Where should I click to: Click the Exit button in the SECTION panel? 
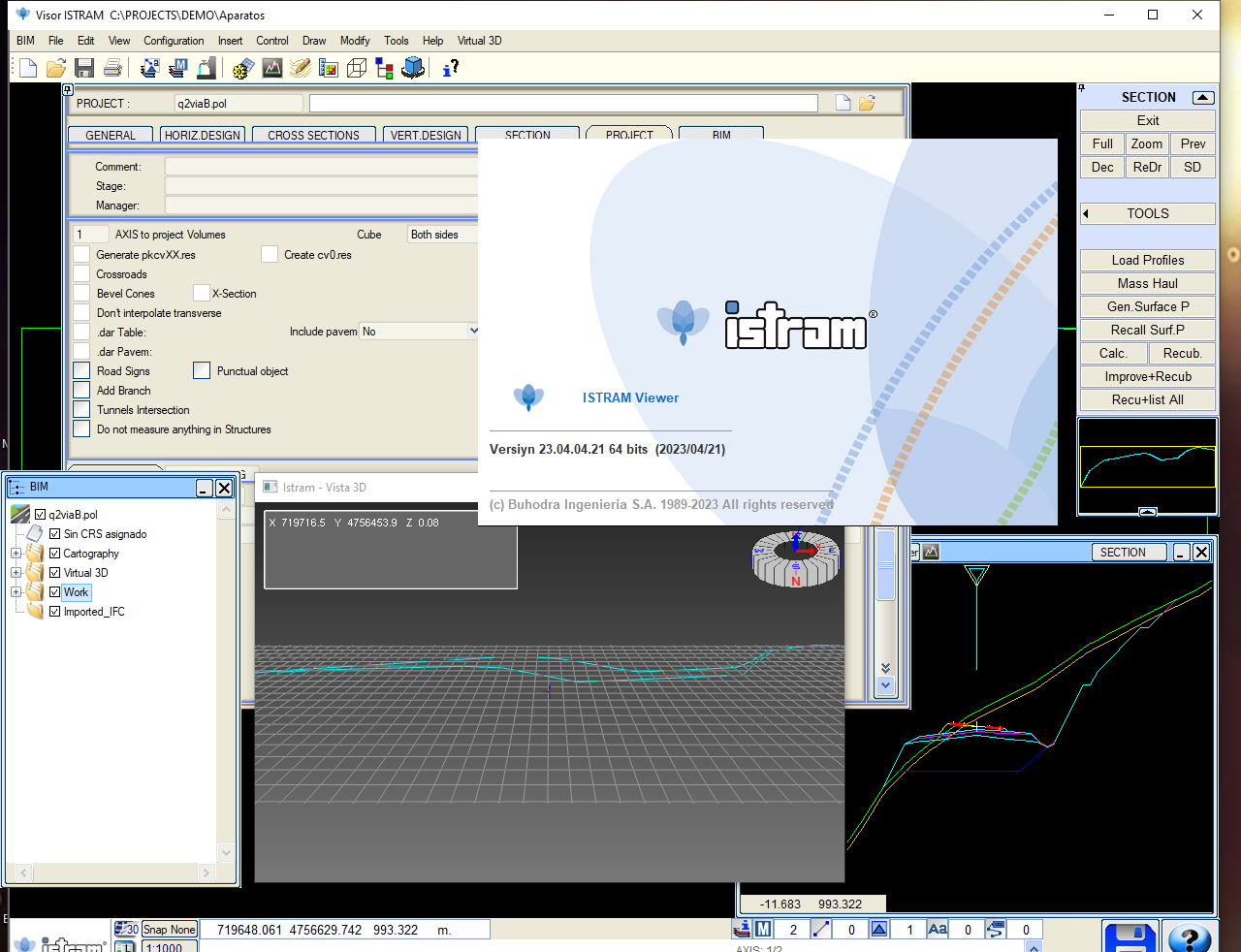[1148, 120]
